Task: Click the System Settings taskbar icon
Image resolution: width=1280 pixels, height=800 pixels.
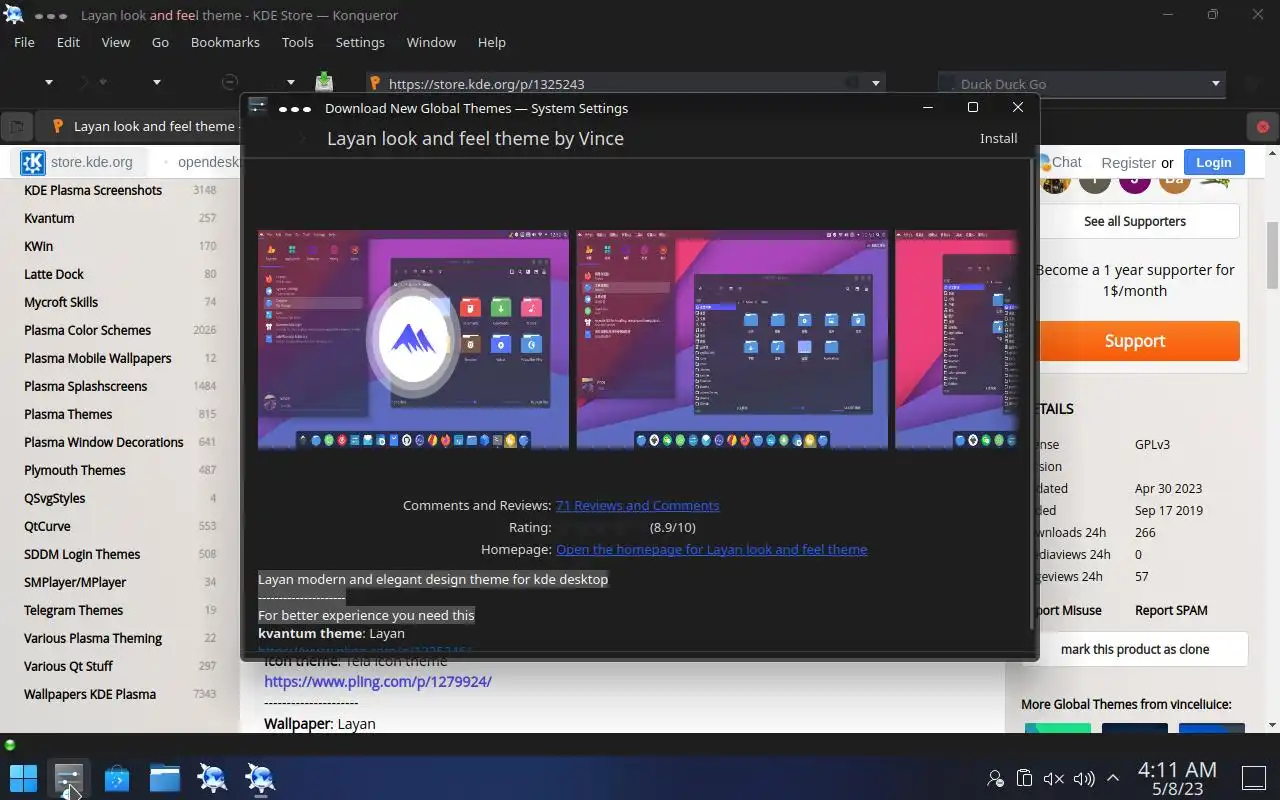Action: tap(69, 777)
